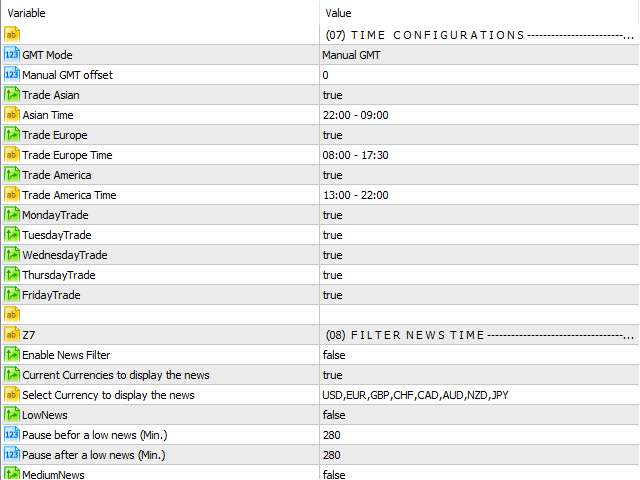Click the integer icon beside Manual GMT offset

tap(12, 75)
